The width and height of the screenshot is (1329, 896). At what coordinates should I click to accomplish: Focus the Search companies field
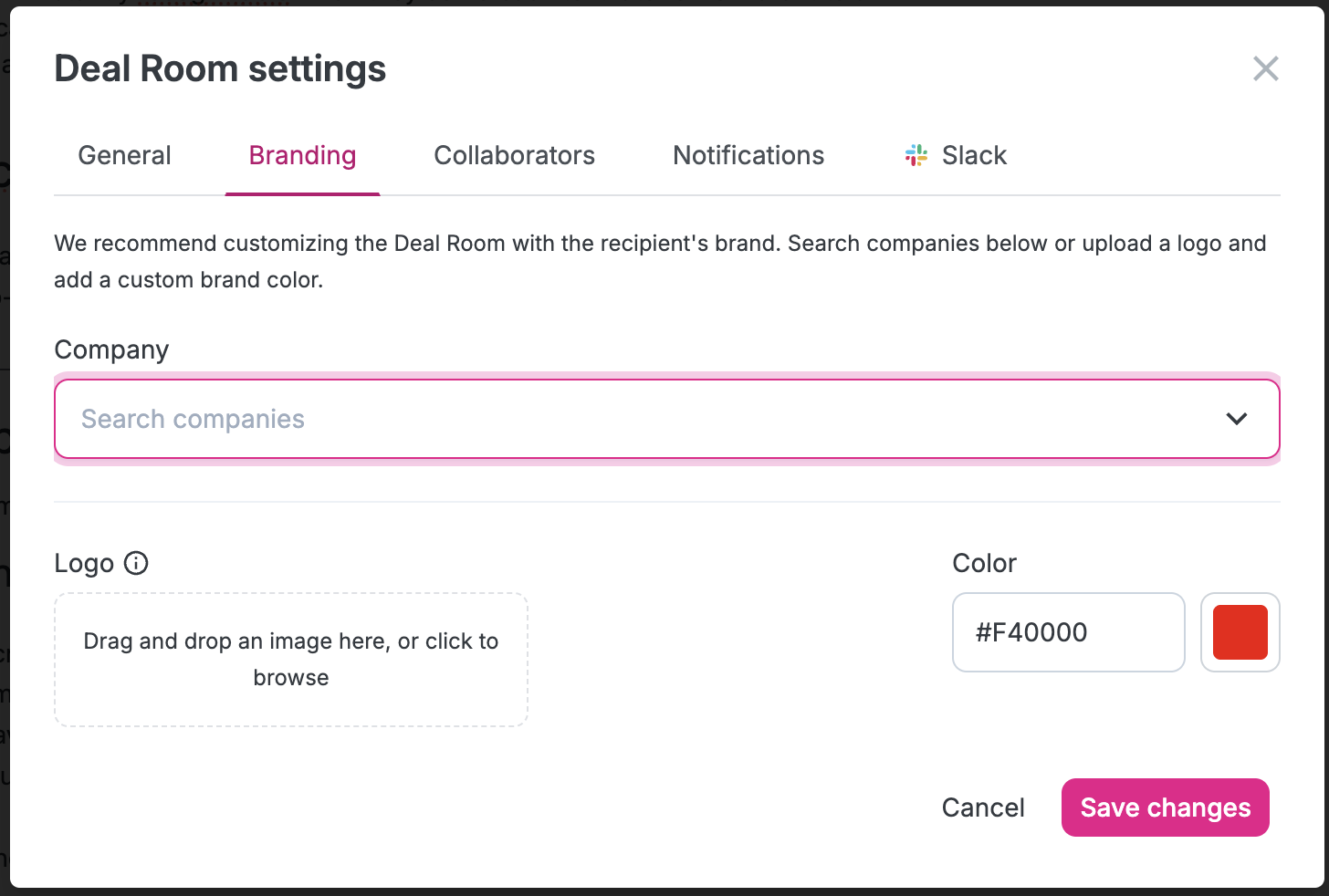(x=667, y=419)
